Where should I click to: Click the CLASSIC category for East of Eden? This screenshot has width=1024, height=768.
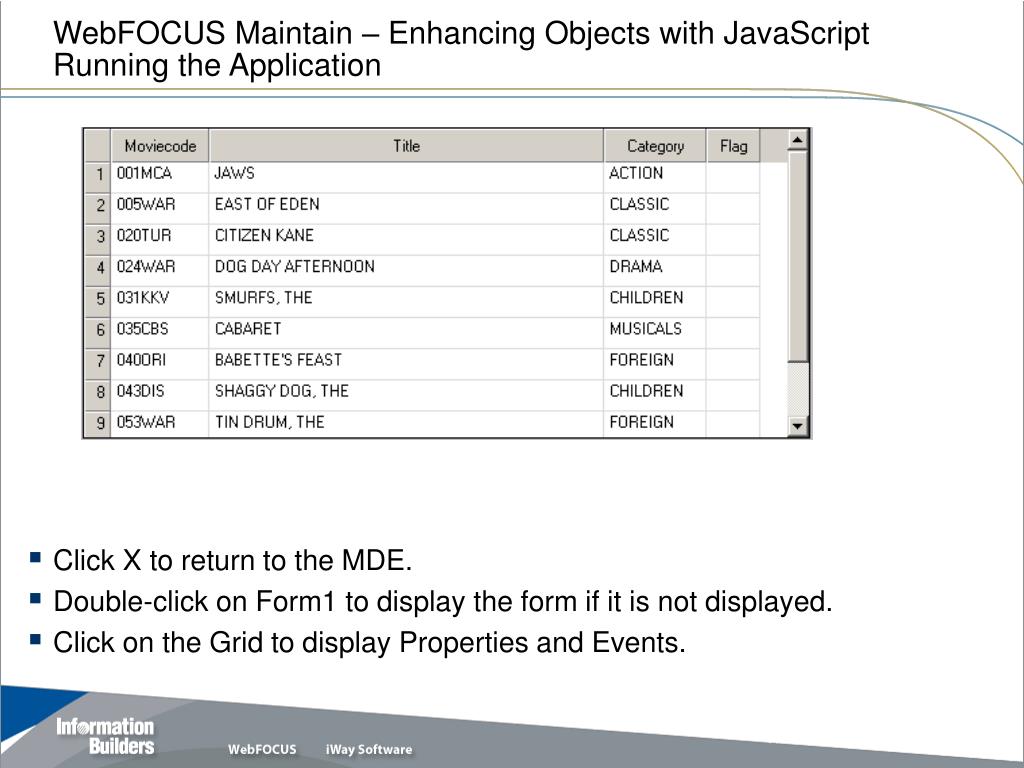tap(655, 208)
